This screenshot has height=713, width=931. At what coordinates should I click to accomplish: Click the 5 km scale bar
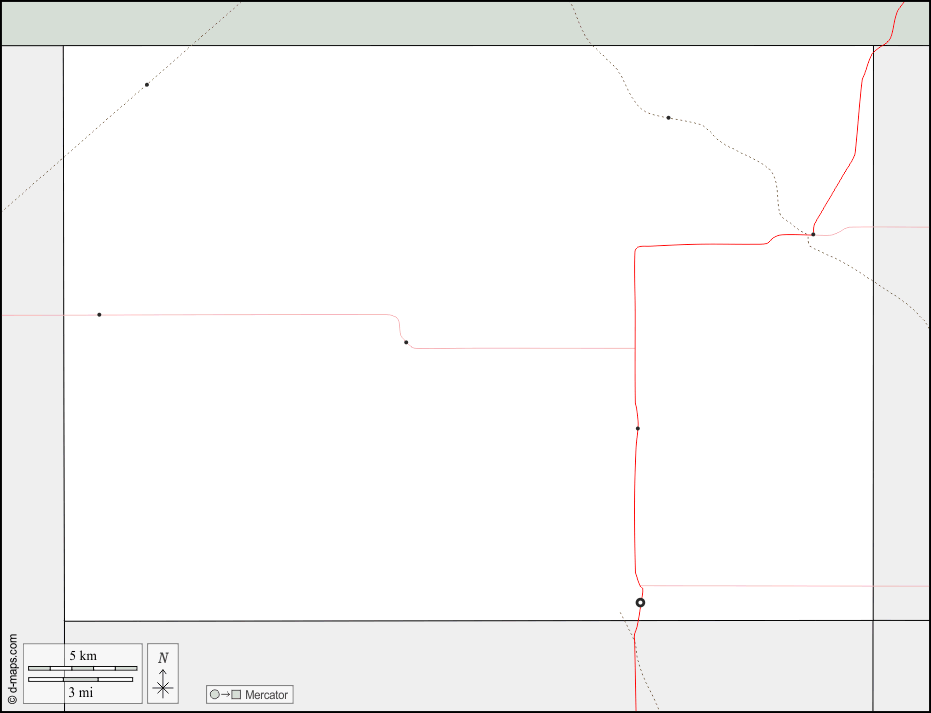82,668
